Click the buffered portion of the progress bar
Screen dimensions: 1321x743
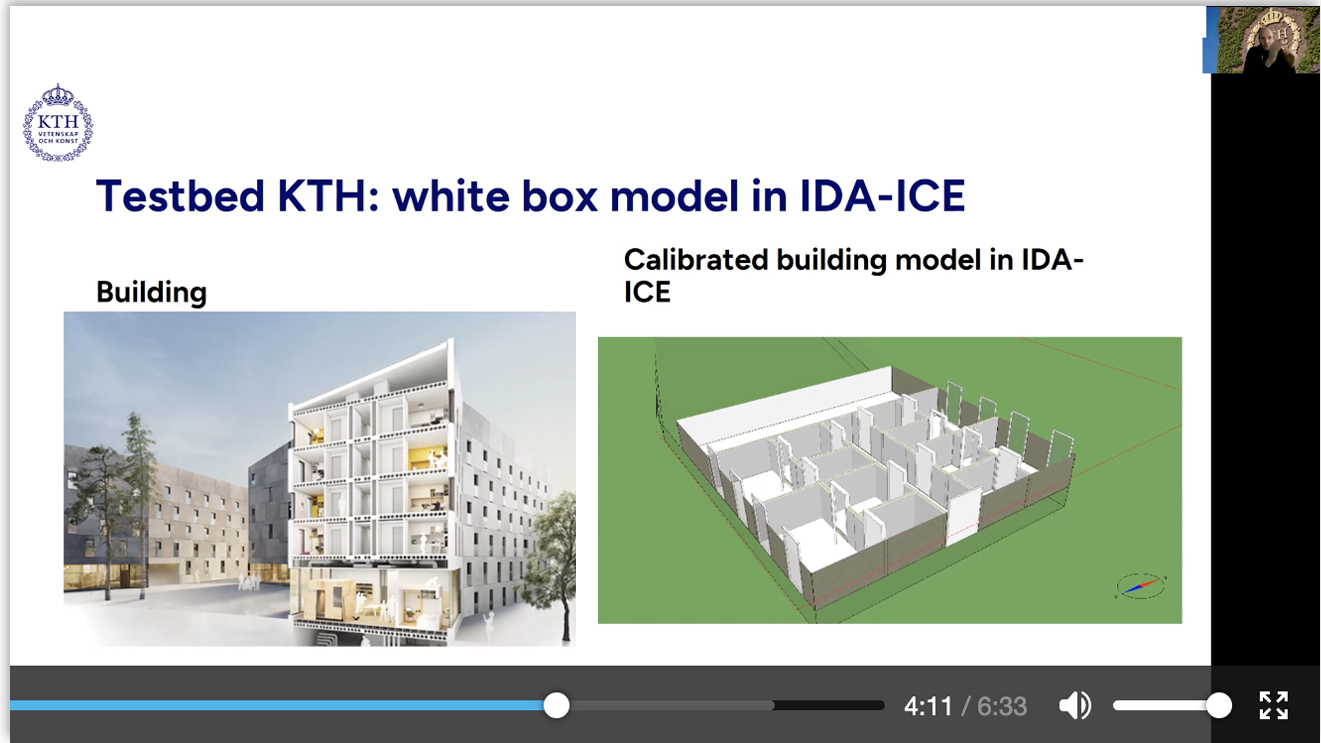coord(672,705)
